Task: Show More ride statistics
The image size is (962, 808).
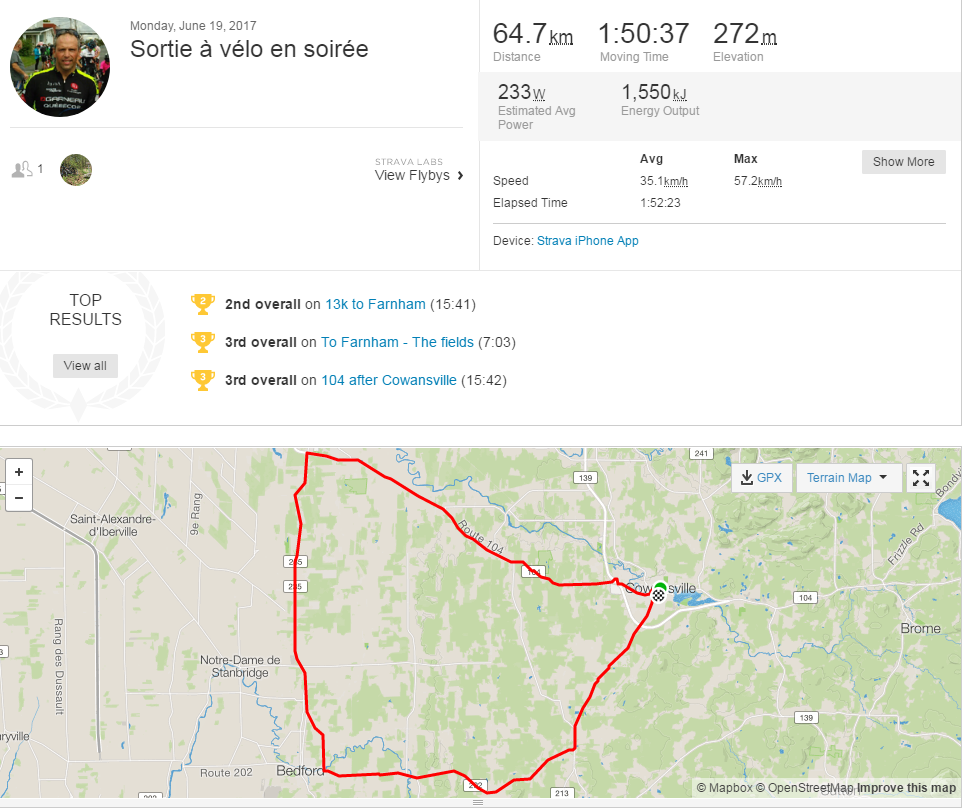Action: (903, 161)
